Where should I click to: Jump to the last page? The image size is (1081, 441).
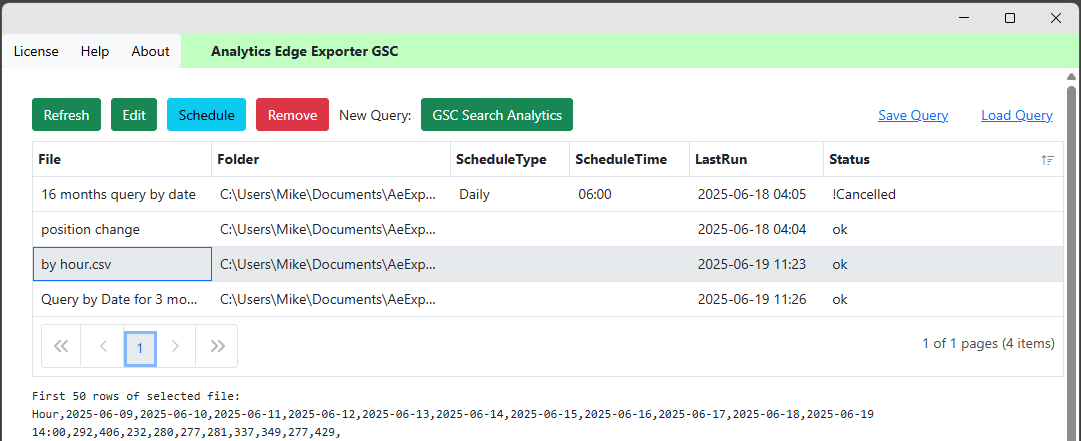tap(217, 346)
